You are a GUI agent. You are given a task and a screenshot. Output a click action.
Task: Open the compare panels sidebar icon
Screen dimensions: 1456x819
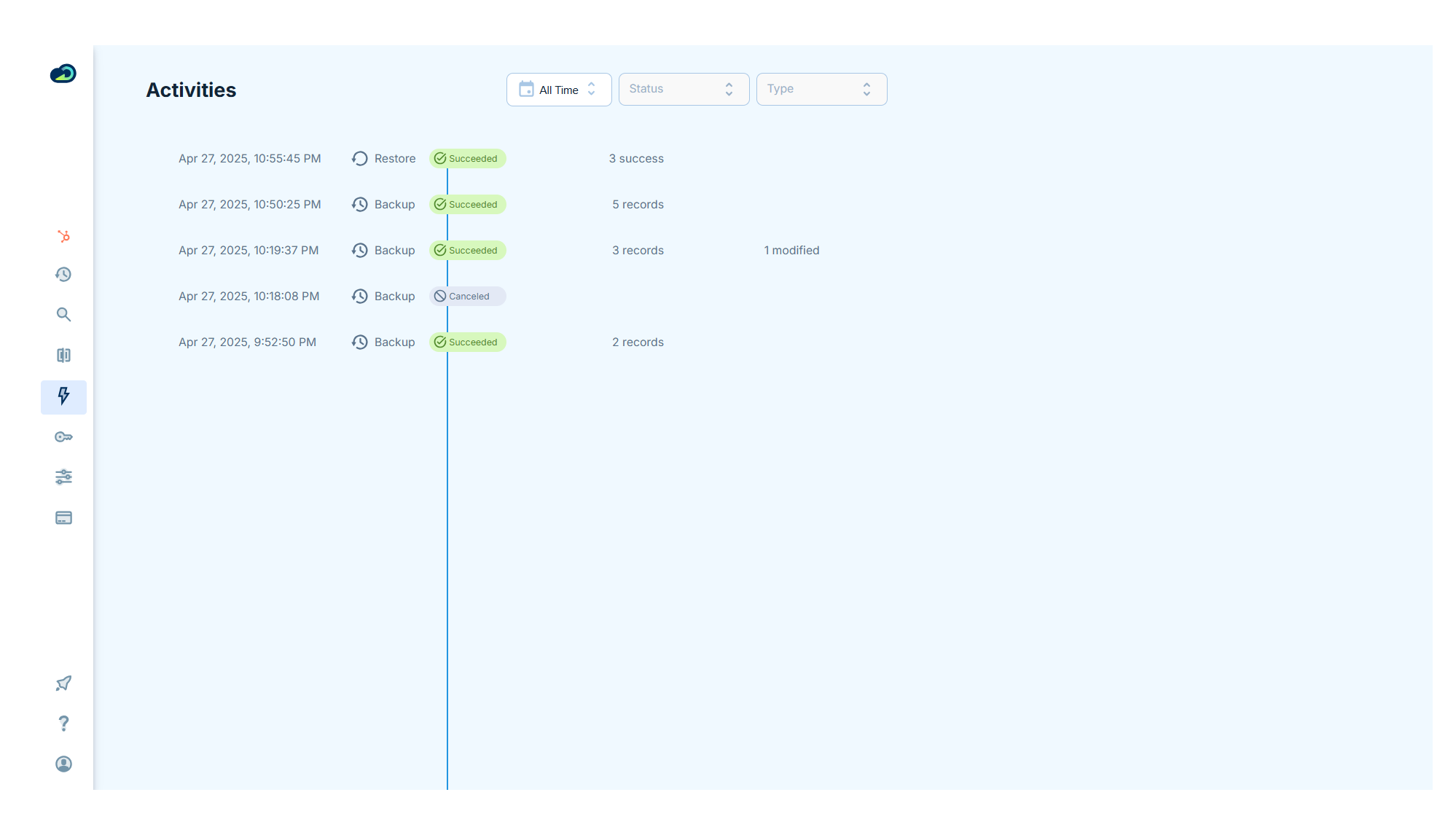(63, 356)
